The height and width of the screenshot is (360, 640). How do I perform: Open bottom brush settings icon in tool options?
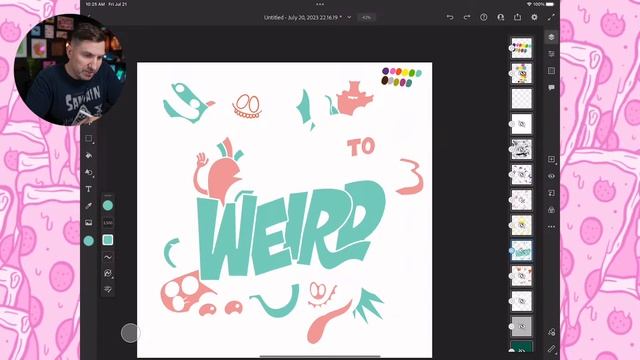tap(108, 289)
